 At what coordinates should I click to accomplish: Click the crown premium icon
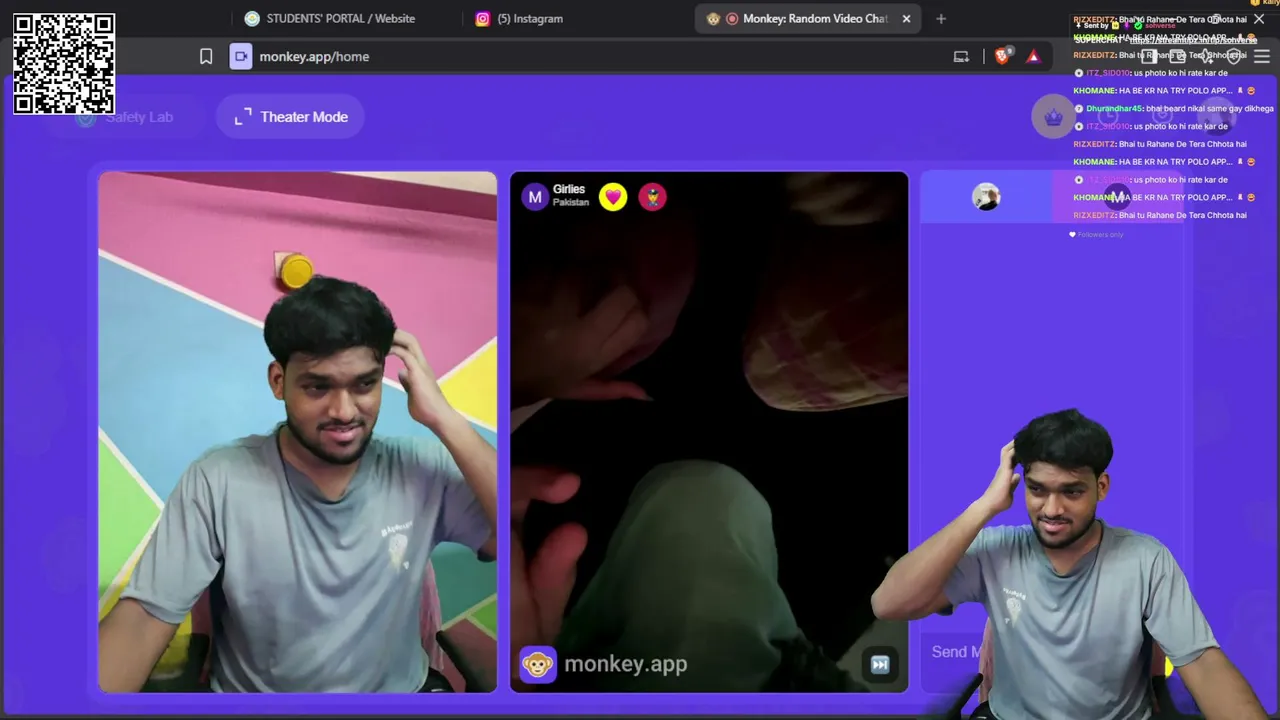coord(1053,117)
